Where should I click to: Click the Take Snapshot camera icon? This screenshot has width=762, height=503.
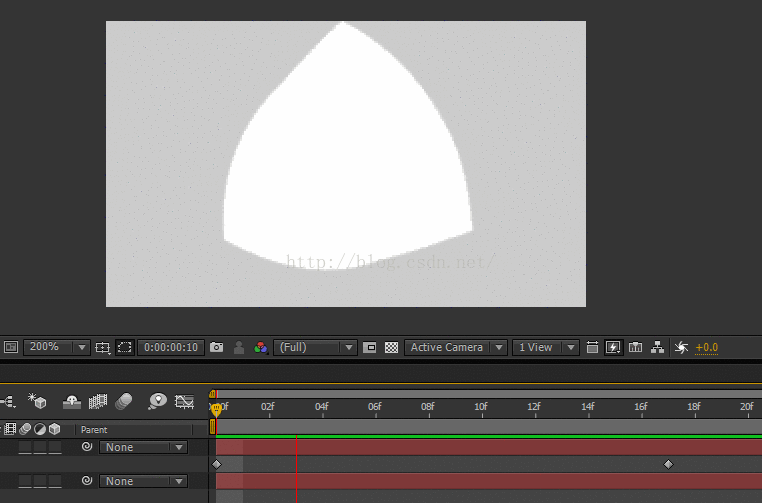coord(217,348)
